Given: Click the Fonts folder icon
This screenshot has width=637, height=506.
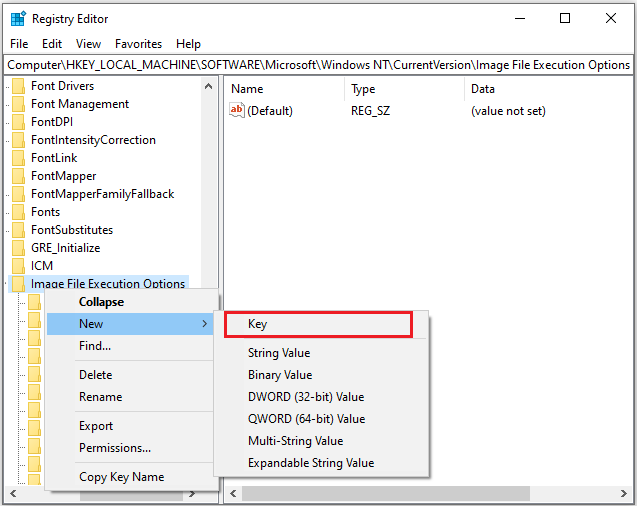Looking at the screenshot, I should pyautogui.click(x=18, y=212).
